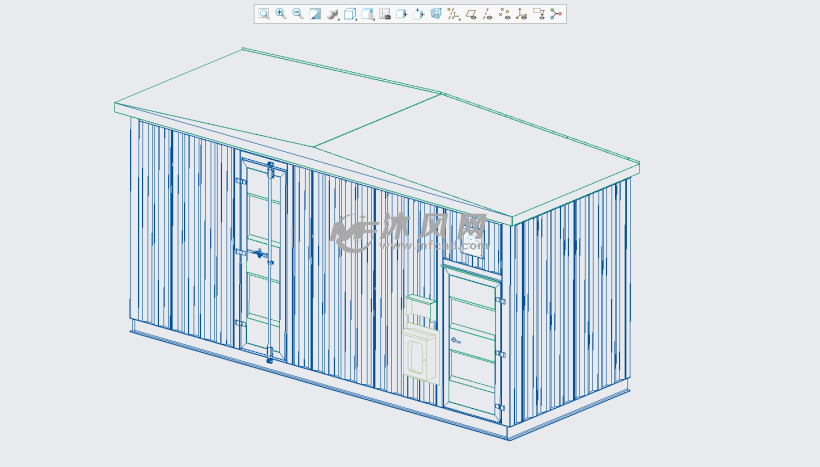Toggle datum plane display
Image resolution: width=820 pixels, height=467 pixels.
(471, 14)
